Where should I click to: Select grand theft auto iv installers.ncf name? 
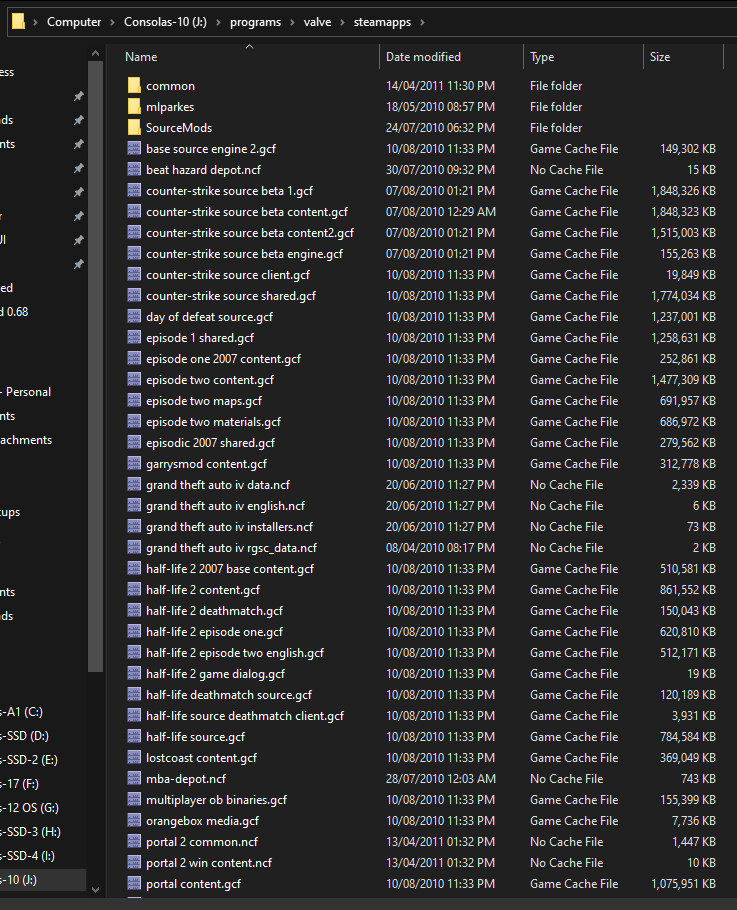point(229,526)
